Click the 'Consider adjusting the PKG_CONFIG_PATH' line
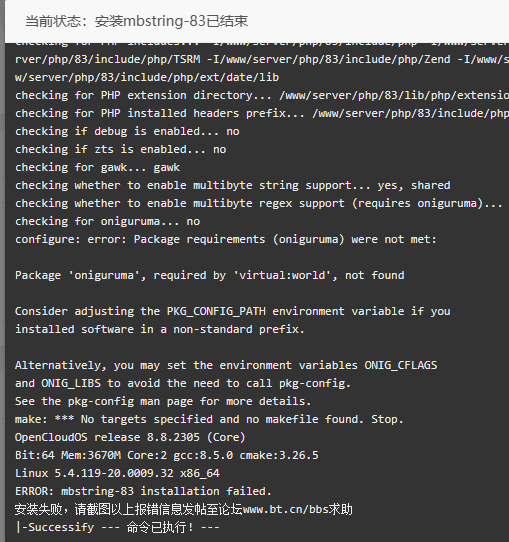 pyautogui.click(x=233, y=311)
